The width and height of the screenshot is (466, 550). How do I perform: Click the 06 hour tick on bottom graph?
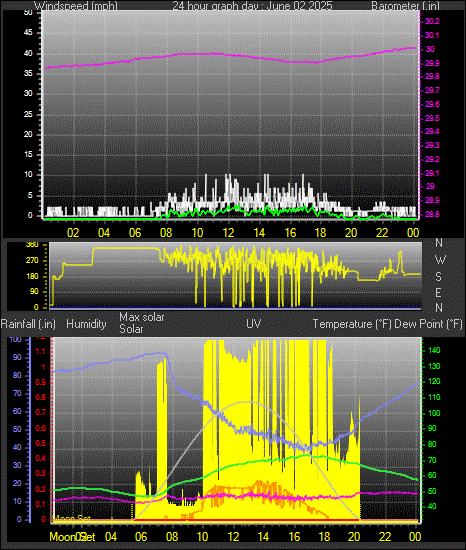click(141, 537)
